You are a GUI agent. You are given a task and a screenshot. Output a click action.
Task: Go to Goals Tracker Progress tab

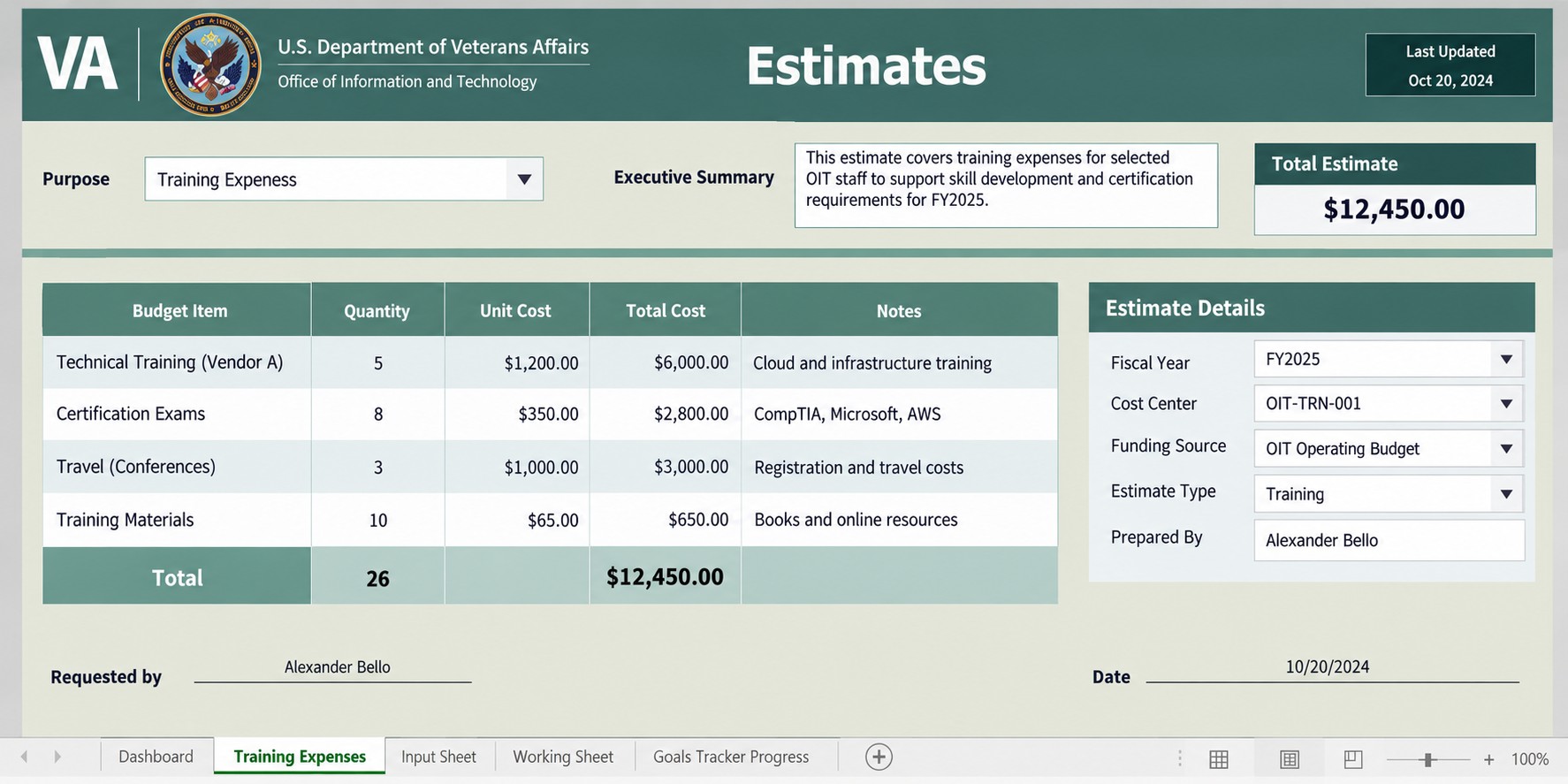[x=731, y=757]
